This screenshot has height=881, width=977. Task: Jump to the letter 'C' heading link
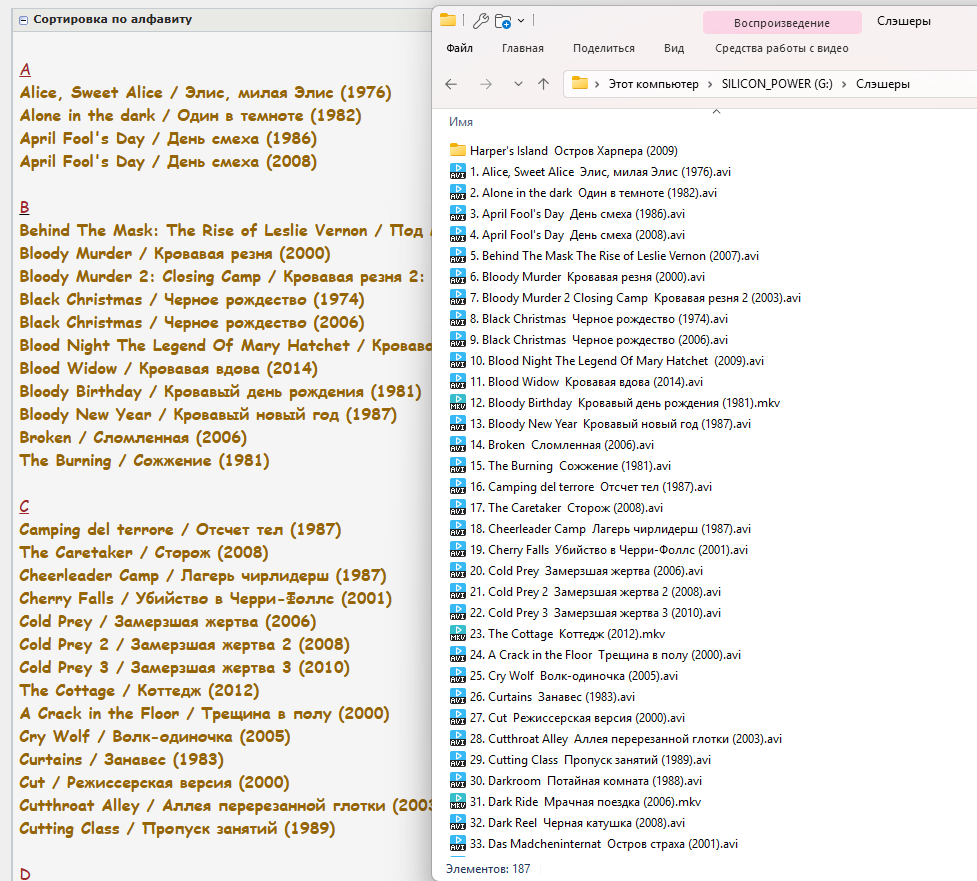pos(24,506)
